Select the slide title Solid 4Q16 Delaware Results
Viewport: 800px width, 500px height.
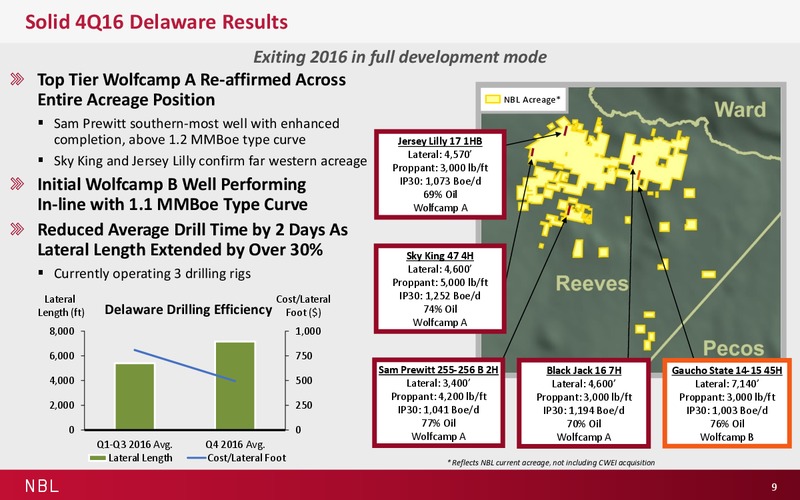(x=156, y=22)
